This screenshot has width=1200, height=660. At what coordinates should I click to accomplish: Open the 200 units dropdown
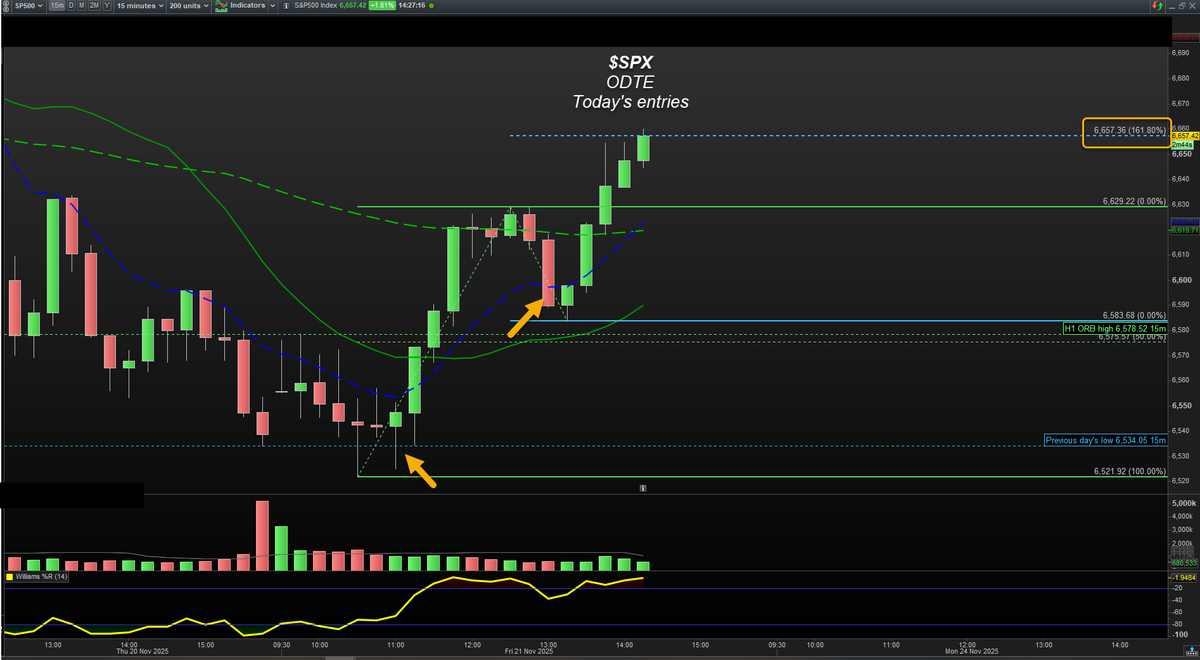coord(187,6)
